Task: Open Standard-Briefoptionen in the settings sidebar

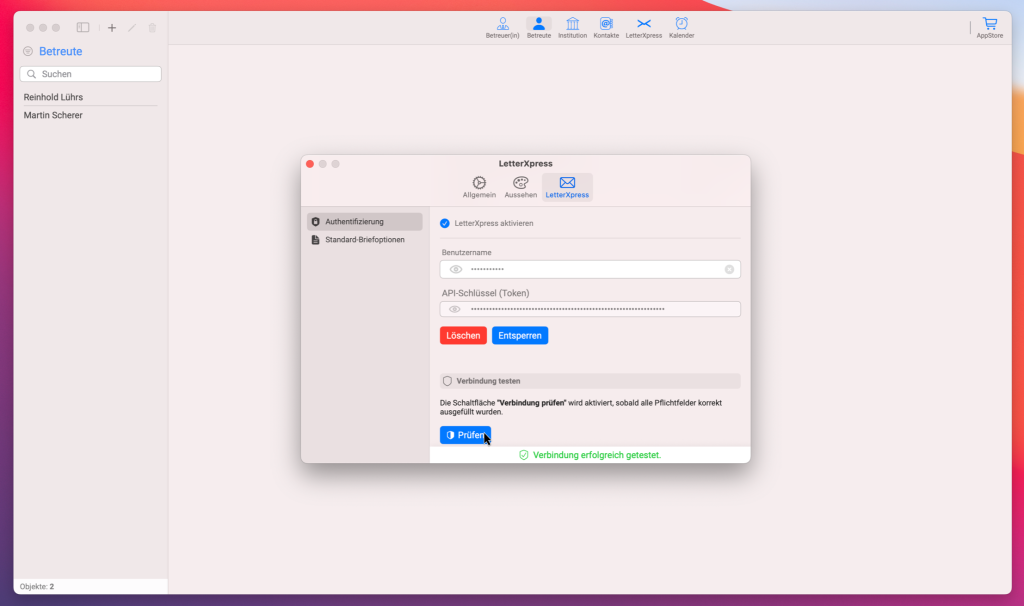Action: (x=364, y=240)
